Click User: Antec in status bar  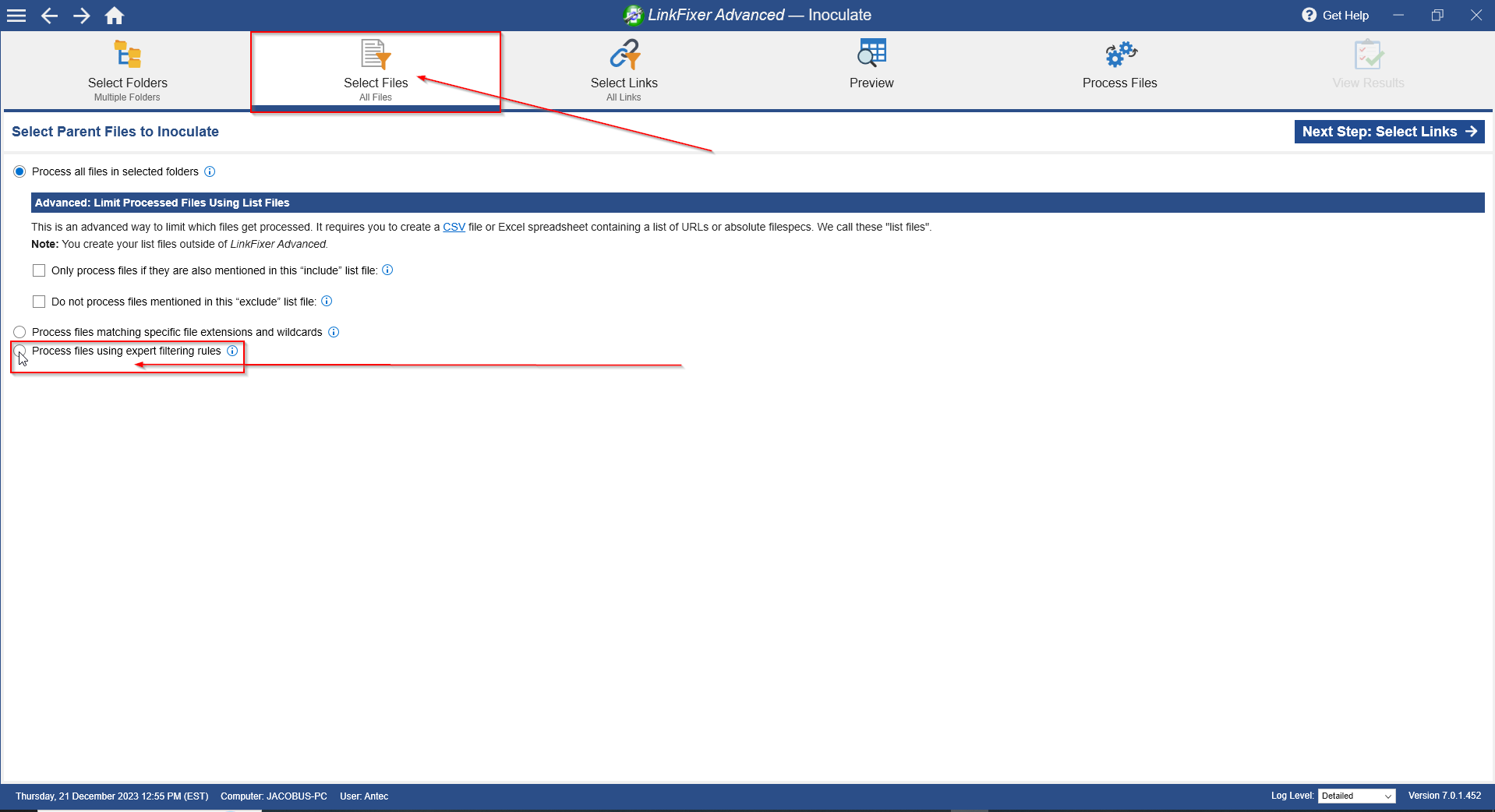tap(364, 796)
